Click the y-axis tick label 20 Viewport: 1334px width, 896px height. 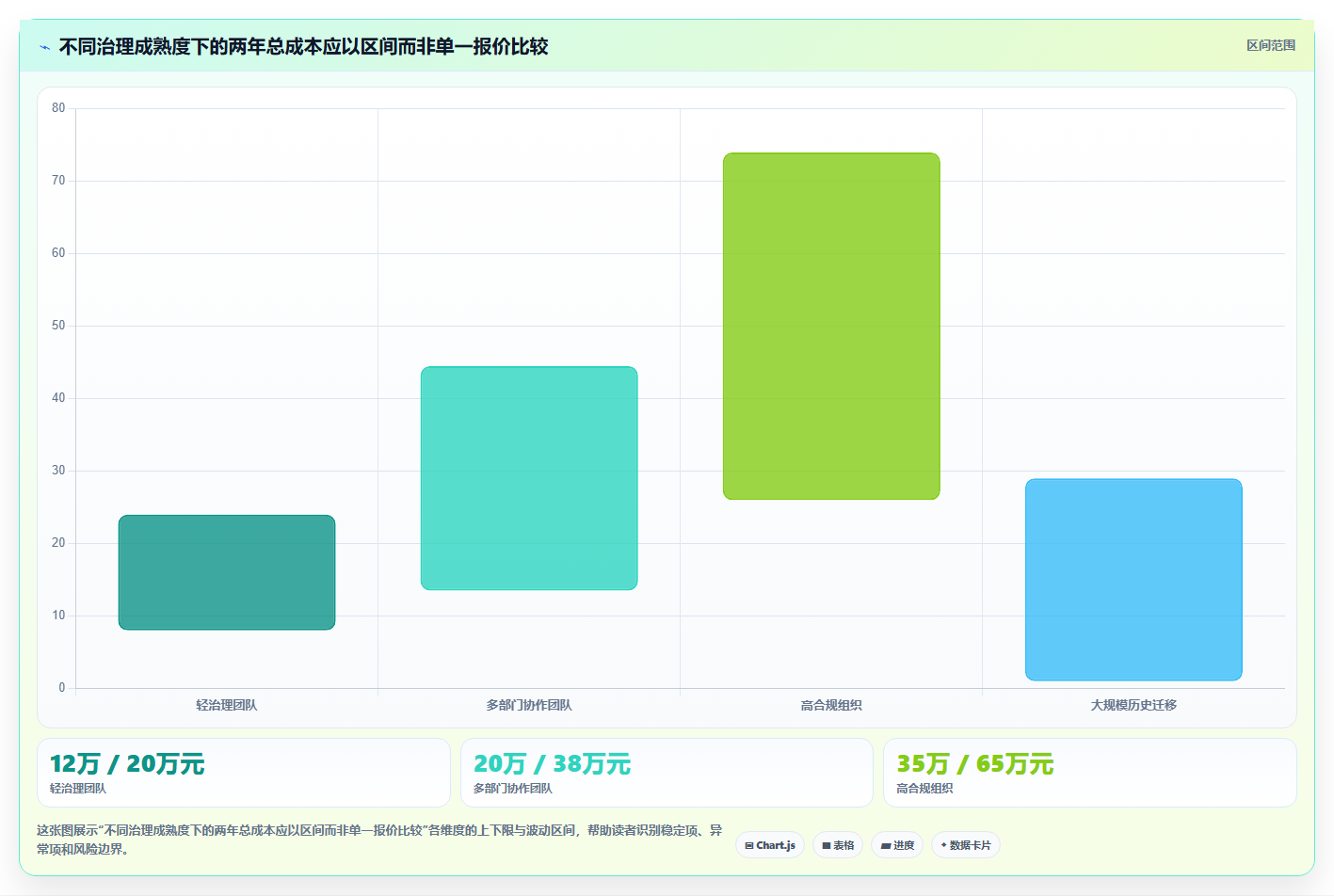[x=58, y=543]
